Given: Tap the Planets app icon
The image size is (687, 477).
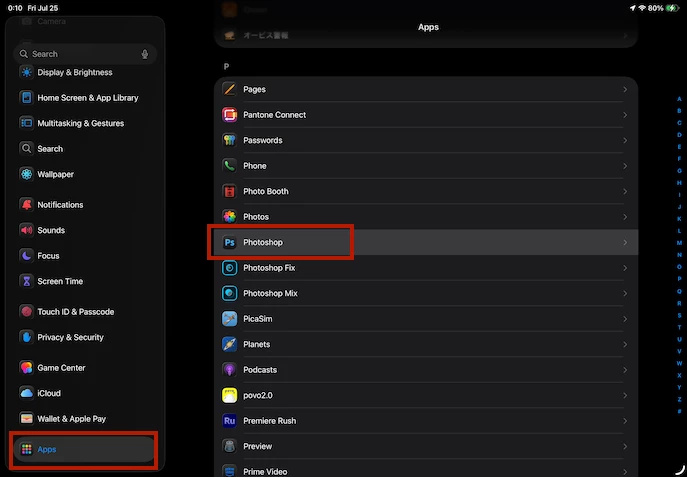Looking at the screenshot, I should coord(230,344).
